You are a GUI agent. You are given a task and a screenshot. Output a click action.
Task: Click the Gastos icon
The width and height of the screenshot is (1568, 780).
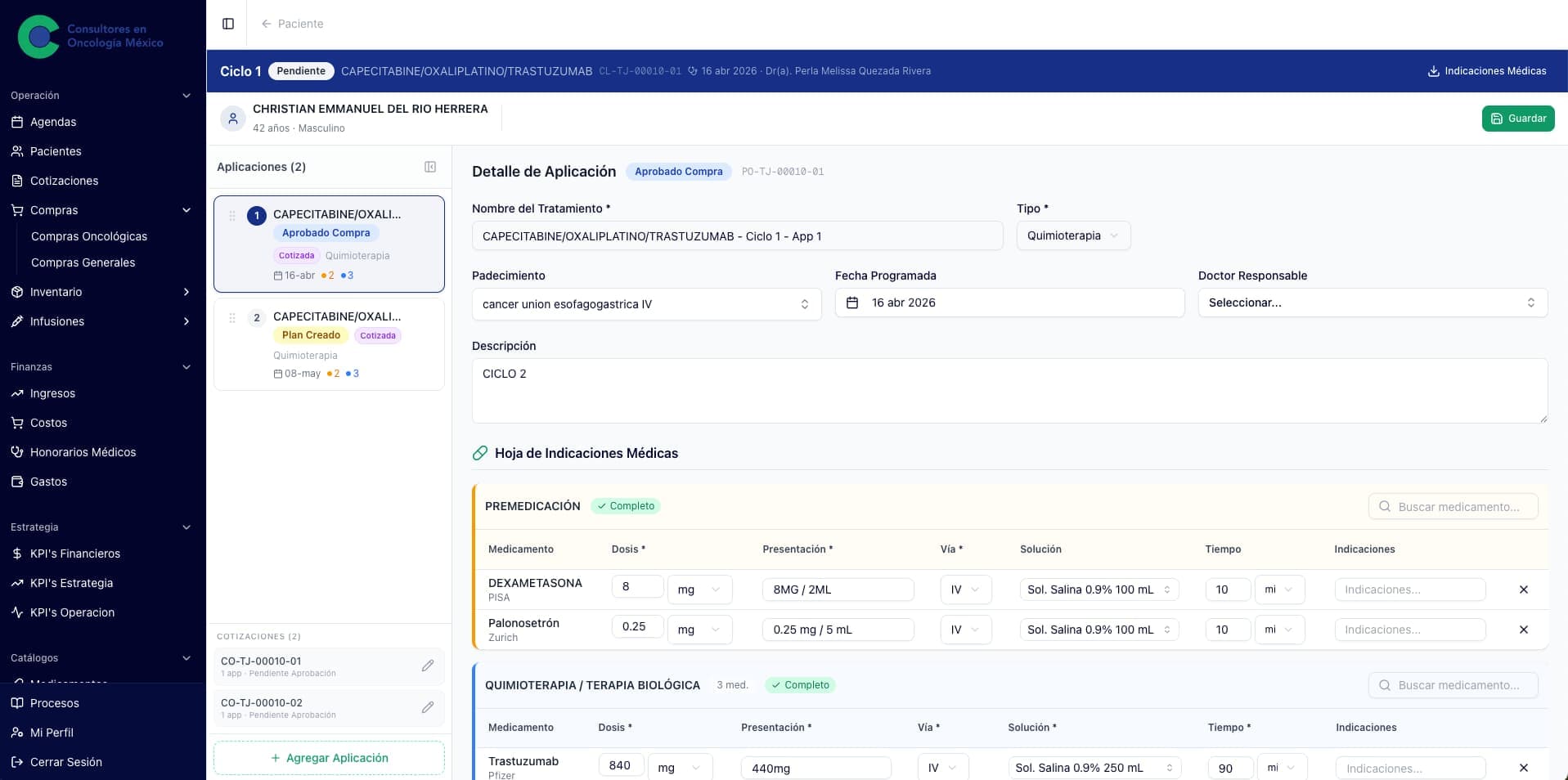pos(17,482)
